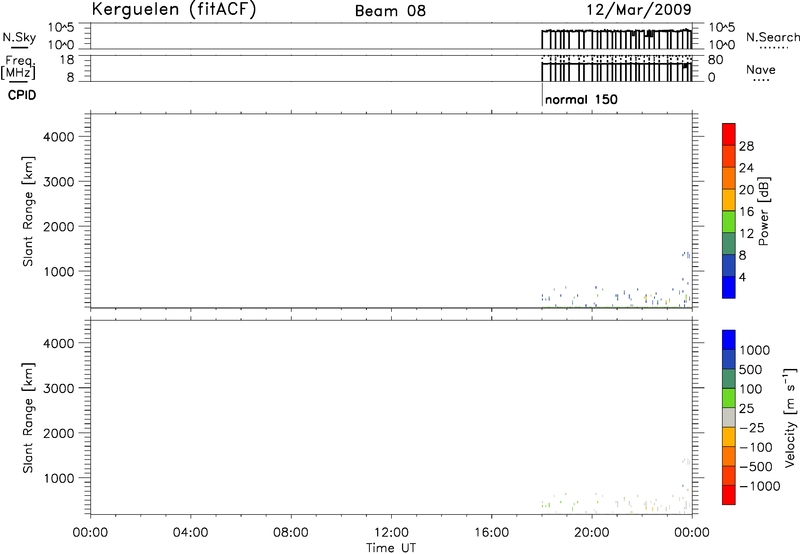Click the N.Search legend label
800x554 pixels.
coord(773,37)
